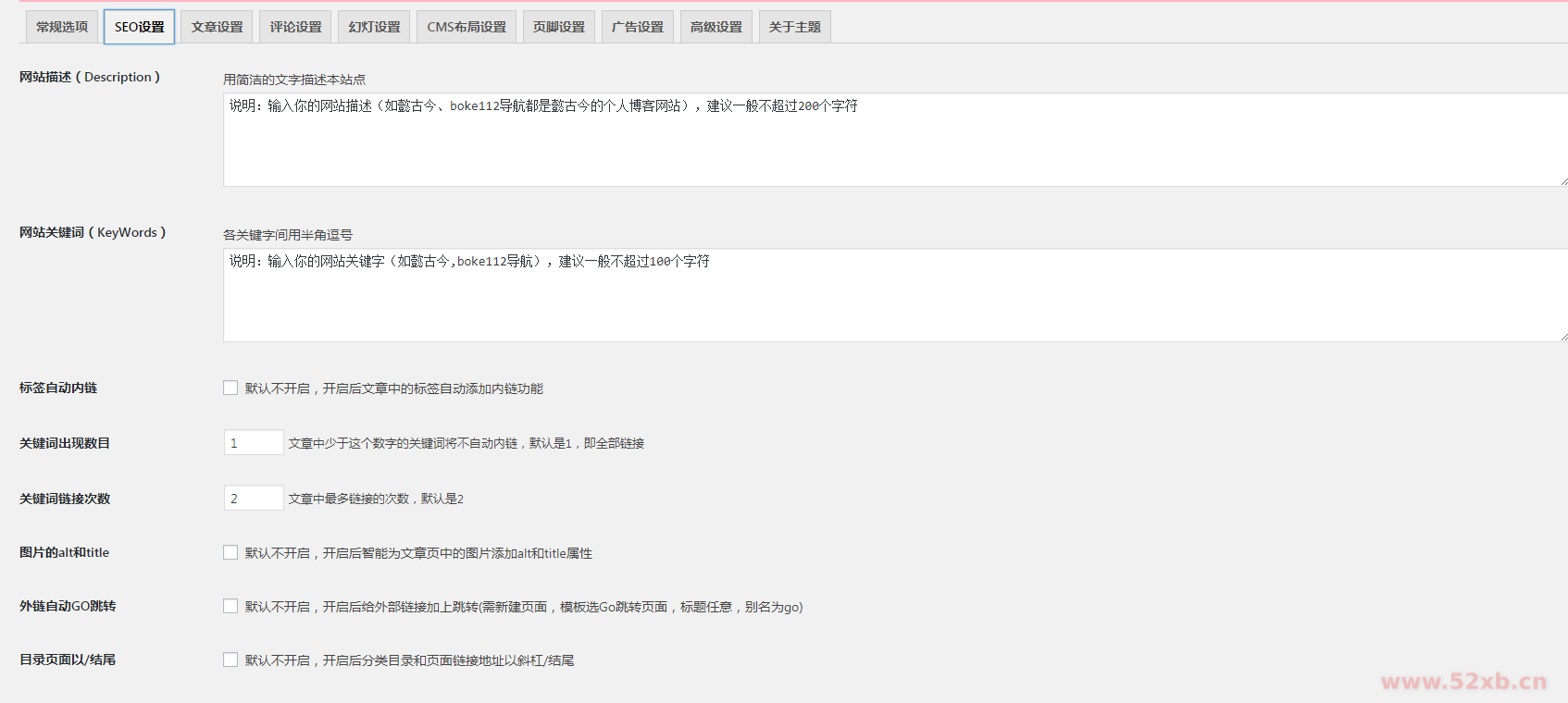
Task: Toggle the 外链自动GO跳转 checkbox
Action: click(x=230, y=606)
